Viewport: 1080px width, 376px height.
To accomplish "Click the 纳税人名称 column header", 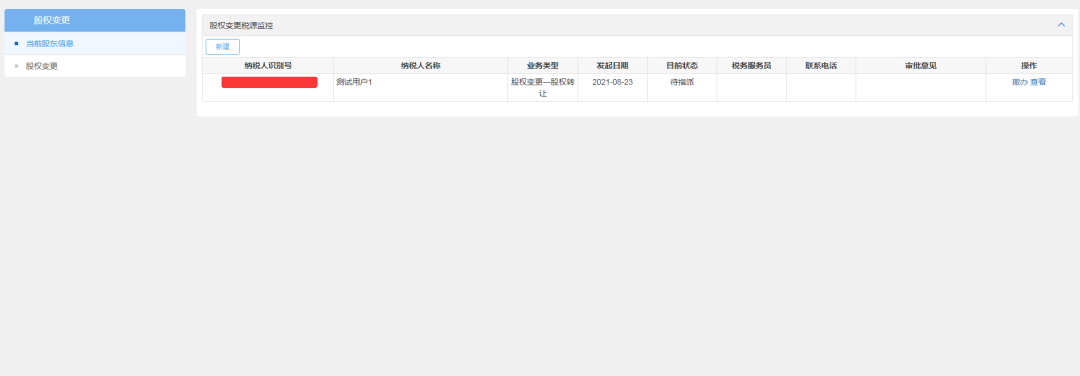I will pos(420,65).
